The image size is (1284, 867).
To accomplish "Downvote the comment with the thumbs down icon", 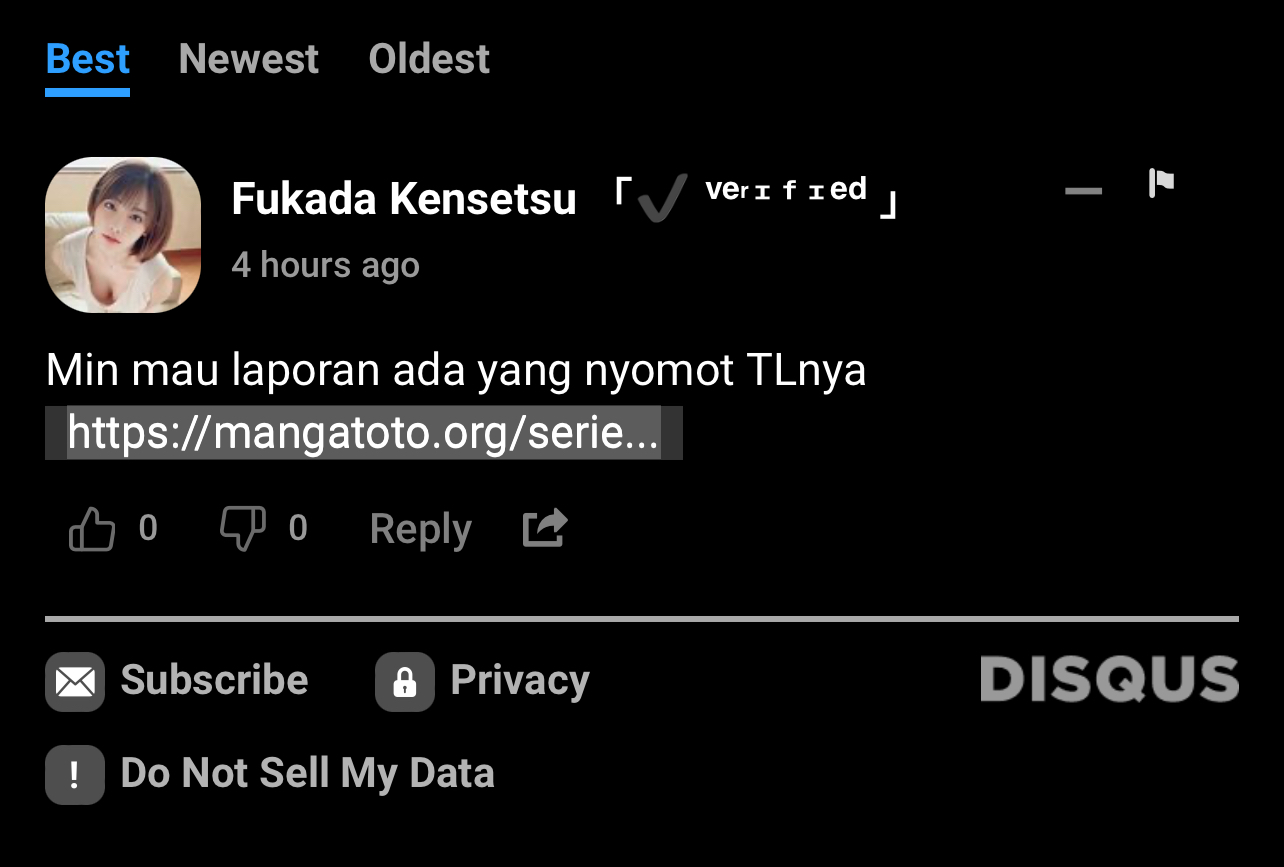I will (x=243, y=527).
